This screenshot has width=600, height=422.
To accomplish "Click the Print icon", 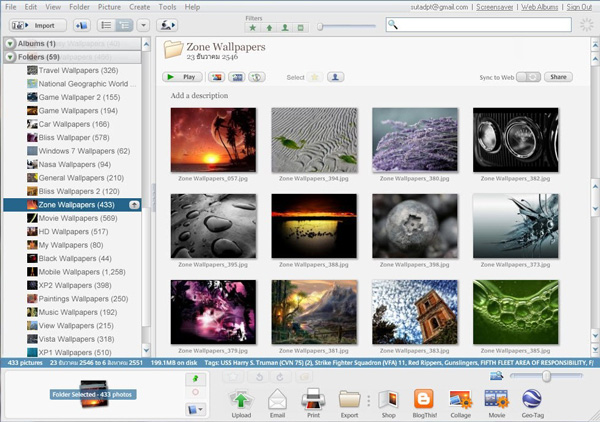I will click(313, 403).
